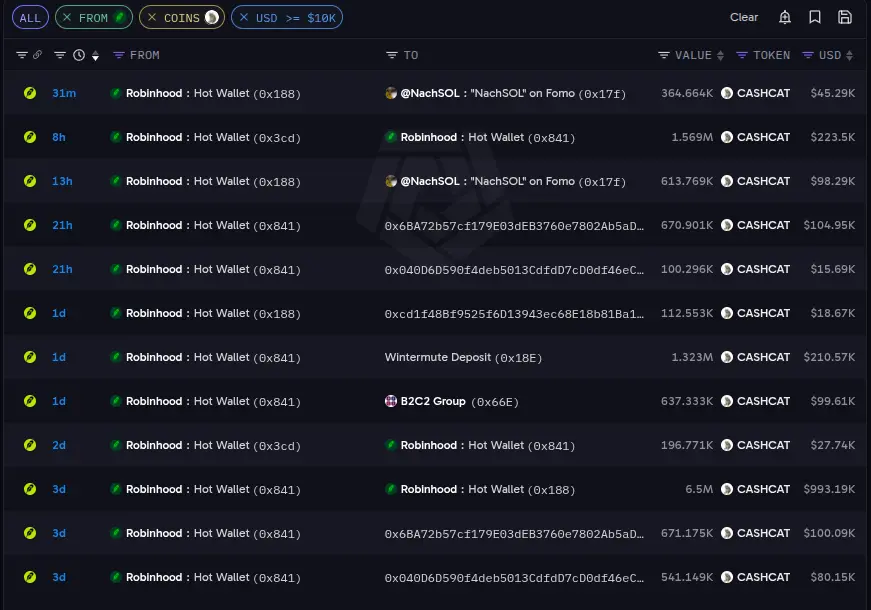Click Robinhood feather icon in Wintermute row

[x=116, y=357]
